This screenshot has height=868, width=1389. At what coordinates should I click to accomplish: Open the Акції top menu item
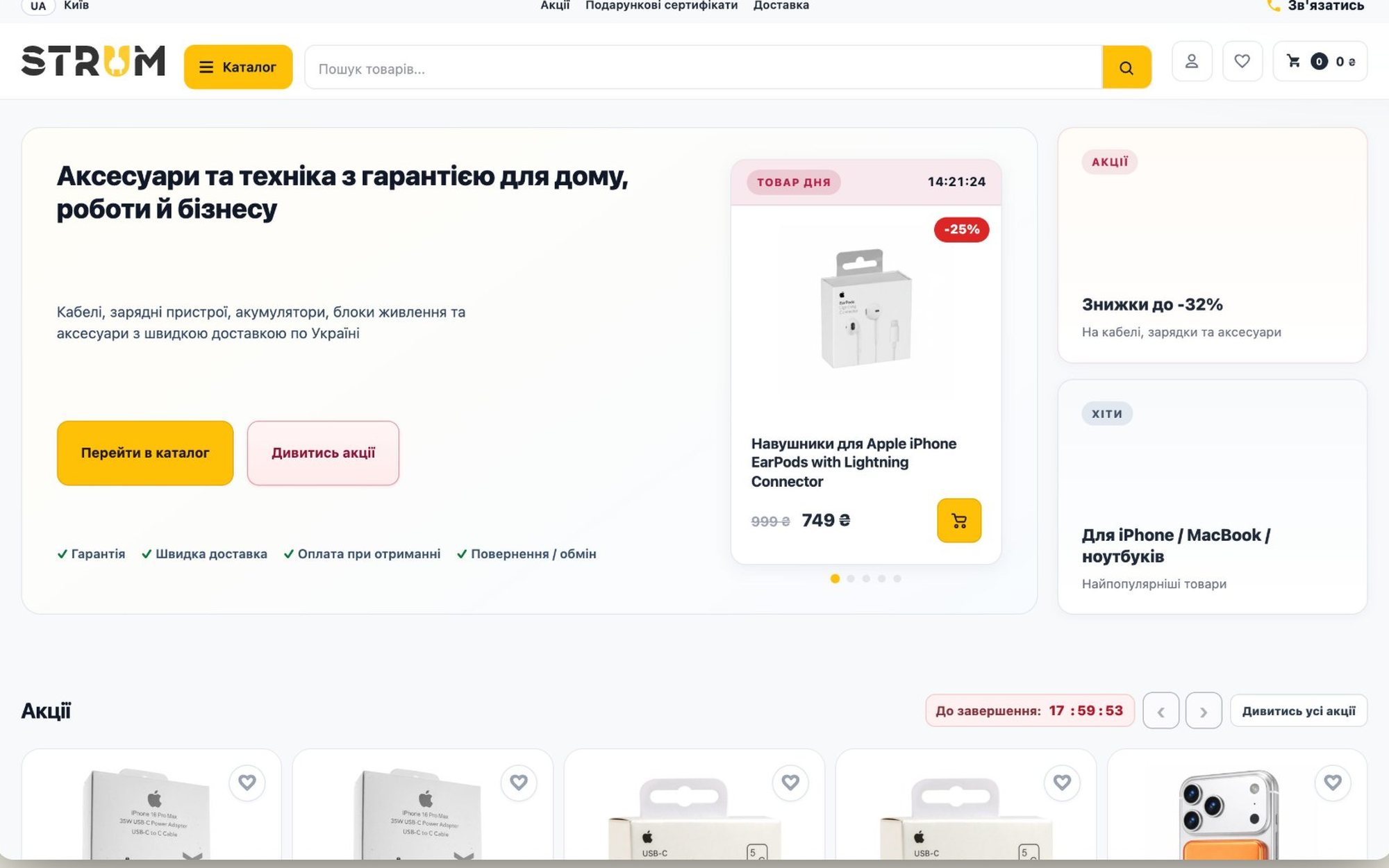pos(555,6)
